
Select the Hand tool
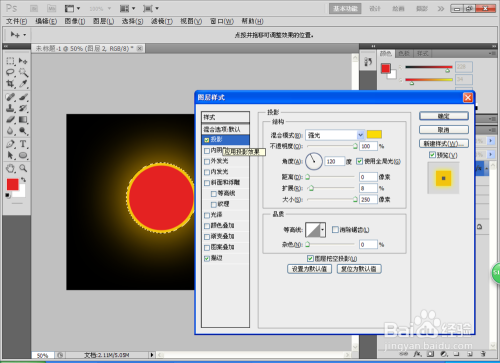[x=10, y=168]
